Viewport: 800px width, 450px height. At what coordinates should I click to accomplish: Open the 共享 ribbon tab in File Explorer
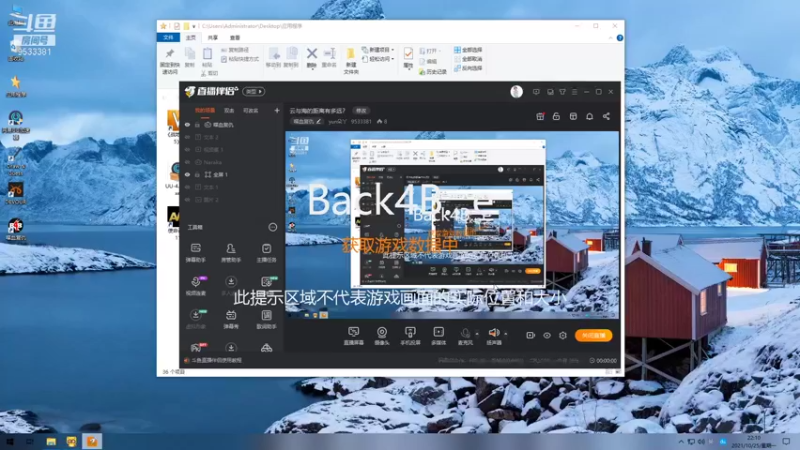213,38
